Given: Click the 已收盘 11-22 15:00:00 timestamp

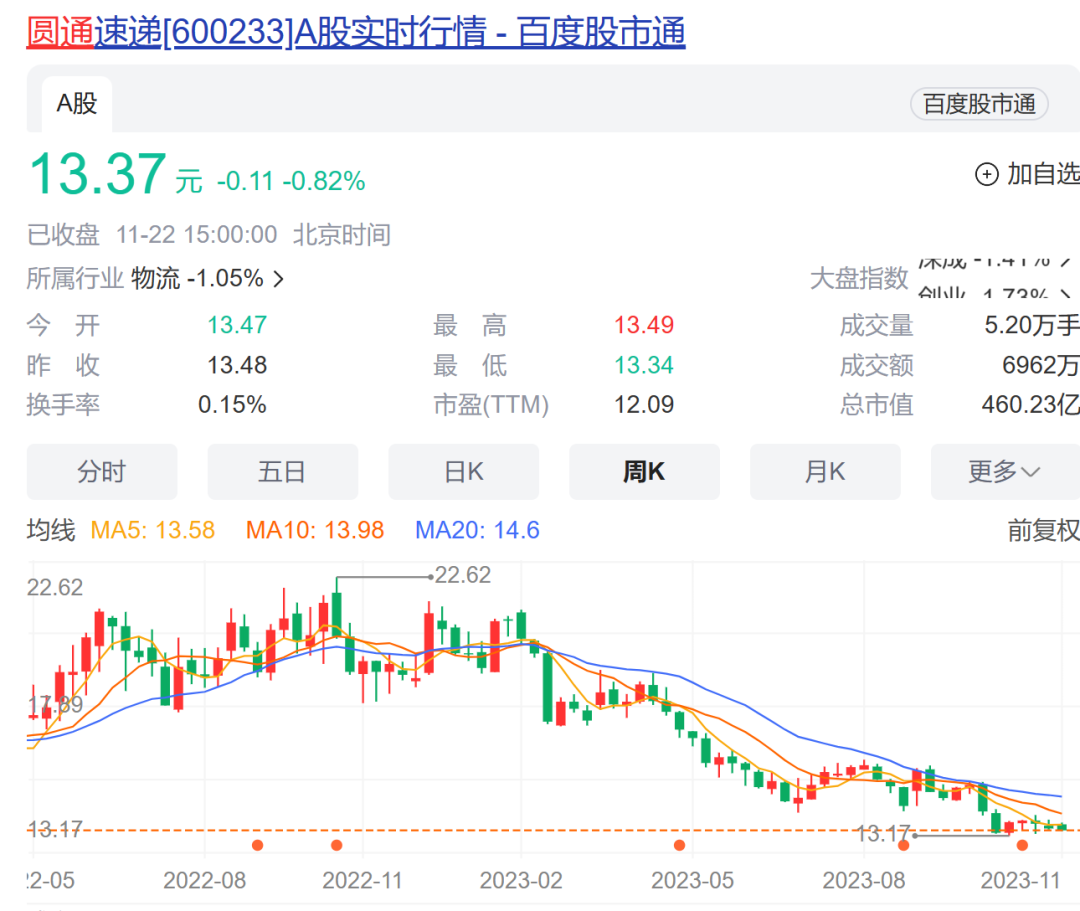Looking at the screenshot, I should tap(152, 235).
